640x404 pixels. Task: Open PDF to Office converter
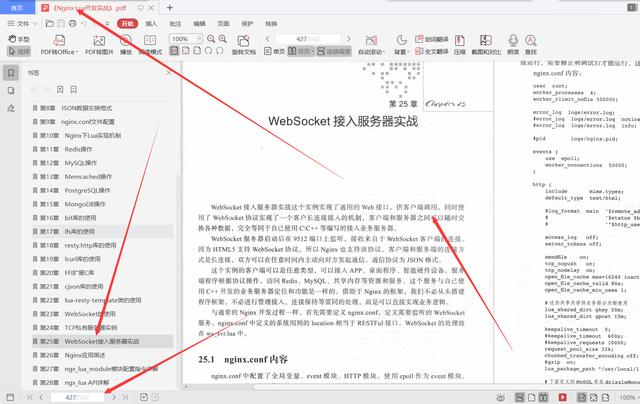tap(58, 44)
